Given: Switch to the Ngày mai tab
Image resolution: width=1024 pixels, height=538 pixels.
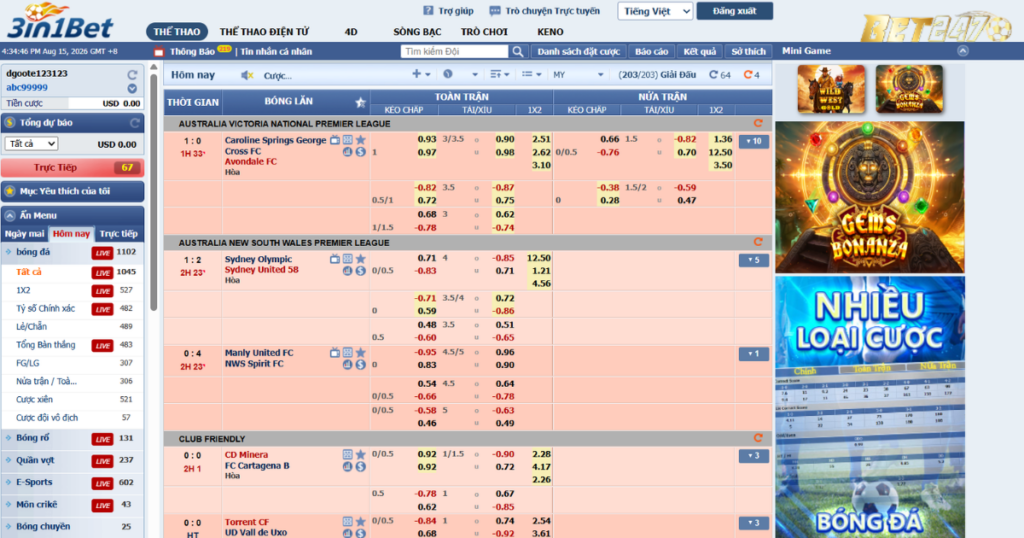Looking at the screenshot, I should coord(25,234).
